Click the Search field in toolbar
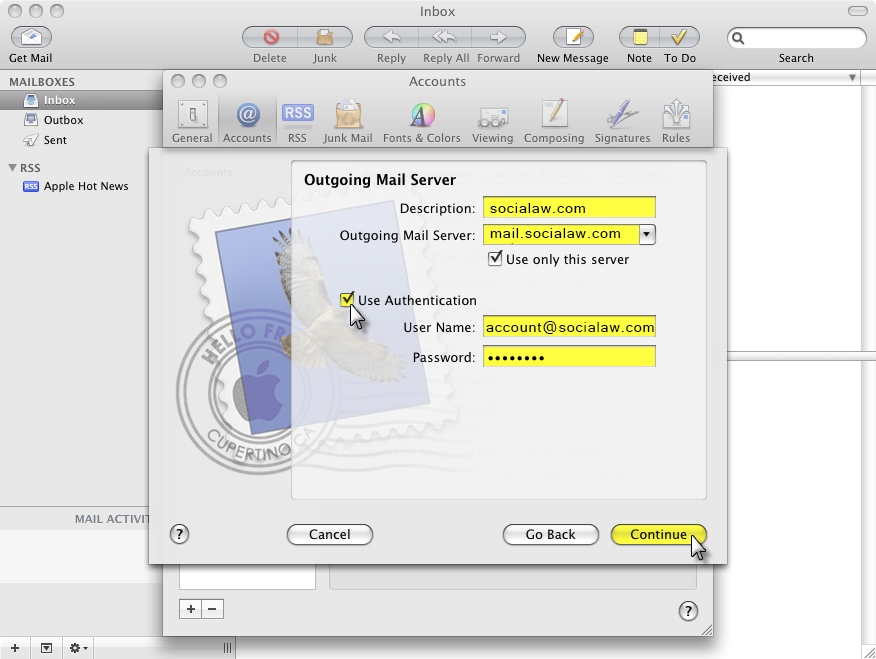 point(797,38)
